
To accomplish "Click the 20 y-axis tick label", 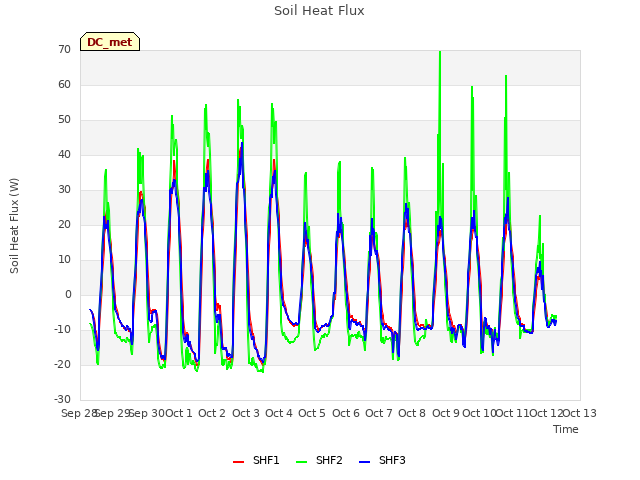I will click(x=64, y=224).
